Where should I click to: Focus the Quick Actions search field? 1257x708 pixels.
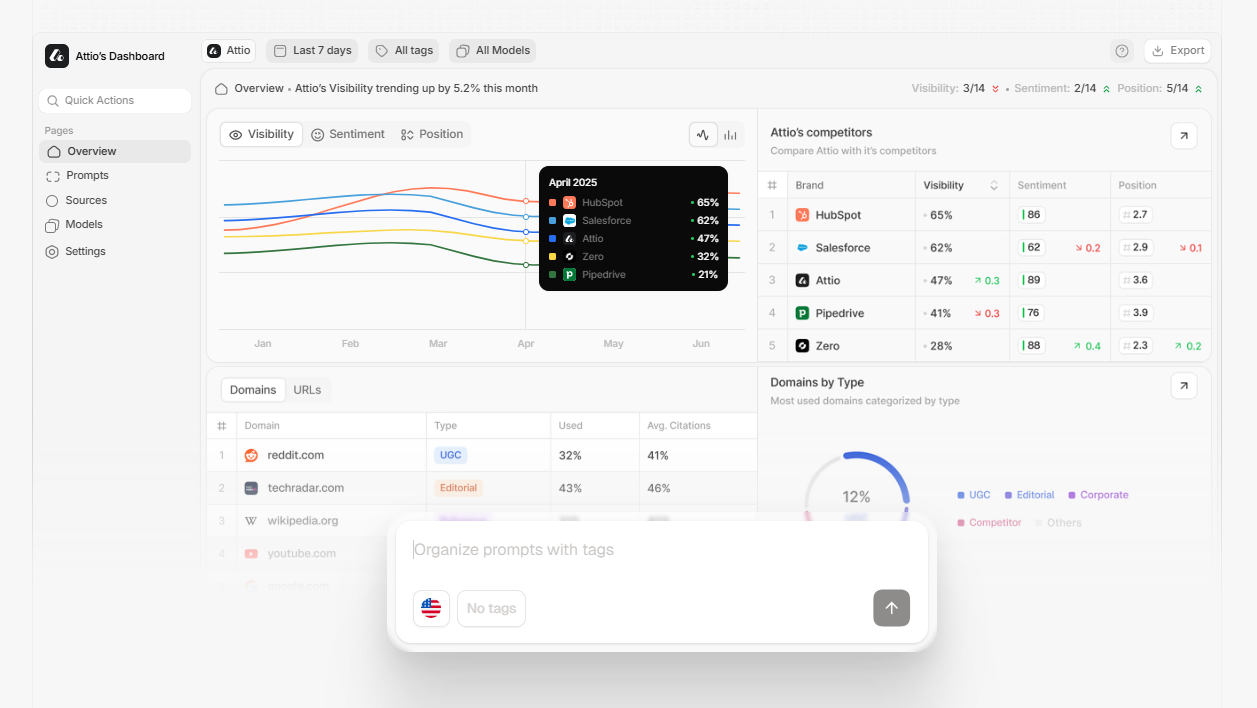click(115, 100)
